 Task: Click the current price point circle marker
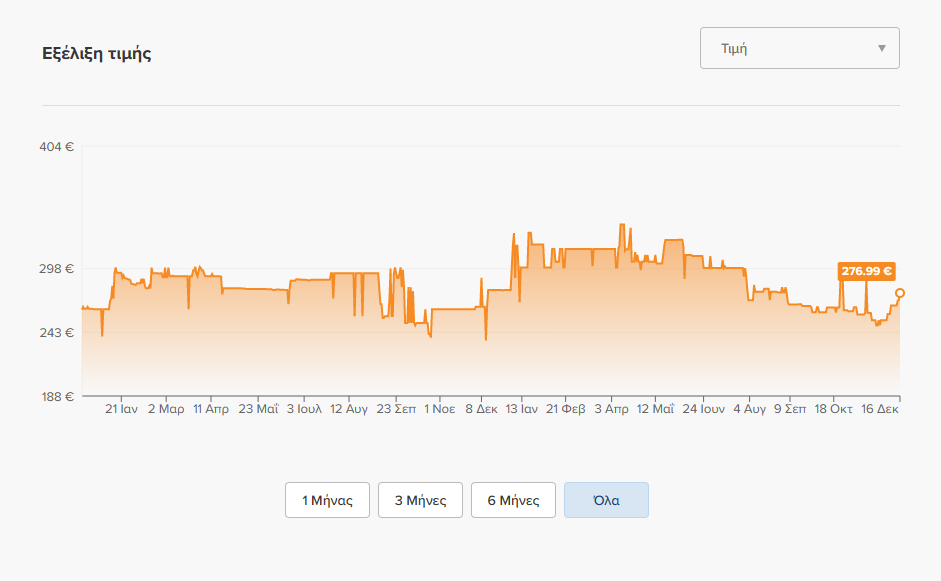click(900, 293)
